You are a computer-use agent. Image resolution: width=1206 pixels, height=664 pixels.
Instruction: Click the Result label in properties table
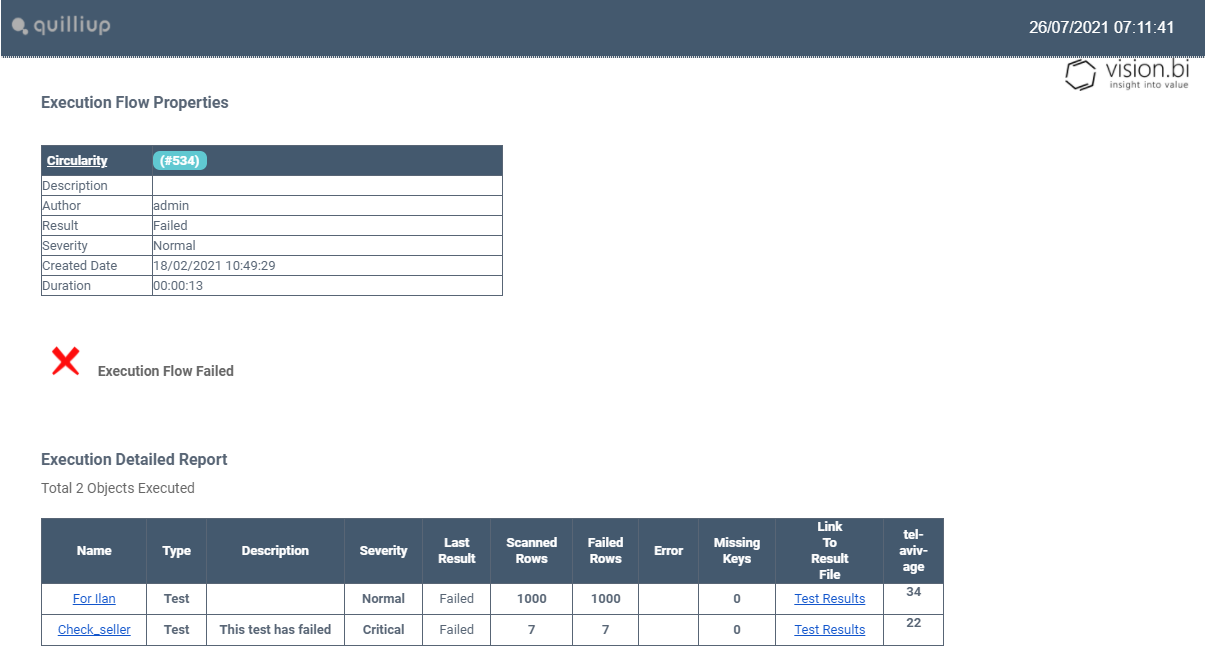coord(60,226)
